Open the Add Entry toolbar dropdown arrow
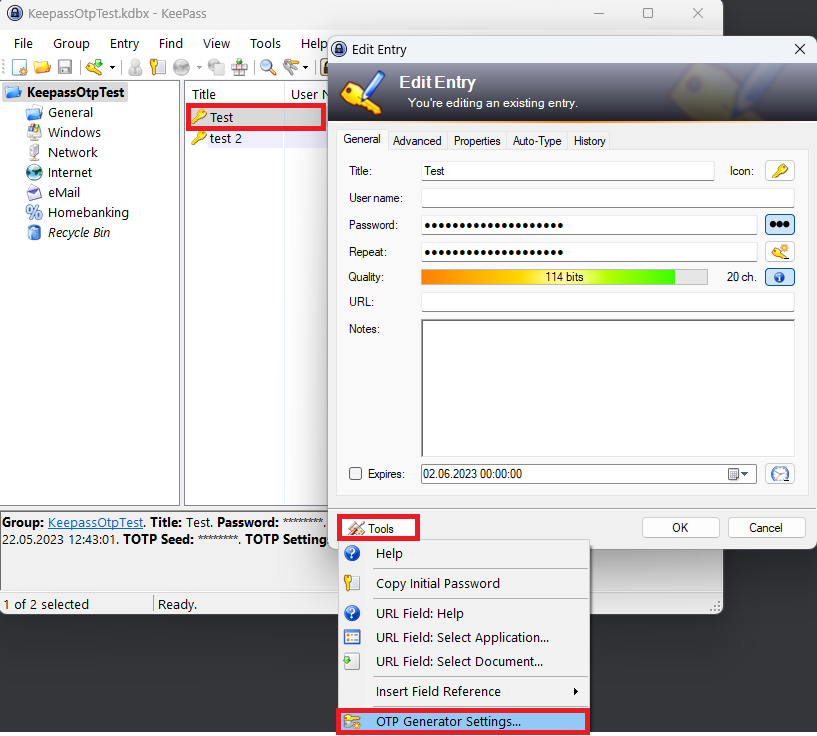The width and height of the screenshot is (817, 736). click(x=112, y=68)
